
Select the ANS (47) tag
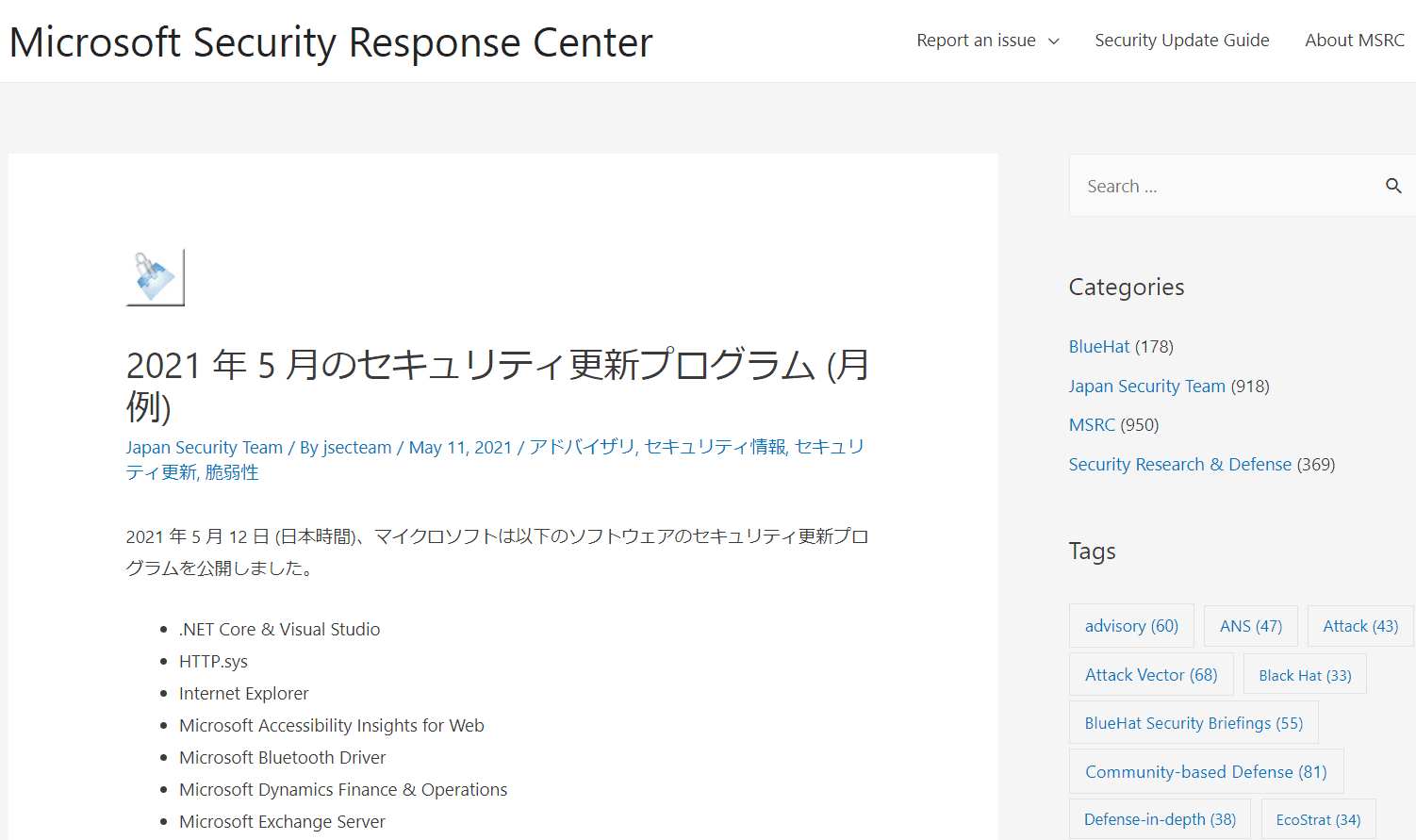[1250, 626]
